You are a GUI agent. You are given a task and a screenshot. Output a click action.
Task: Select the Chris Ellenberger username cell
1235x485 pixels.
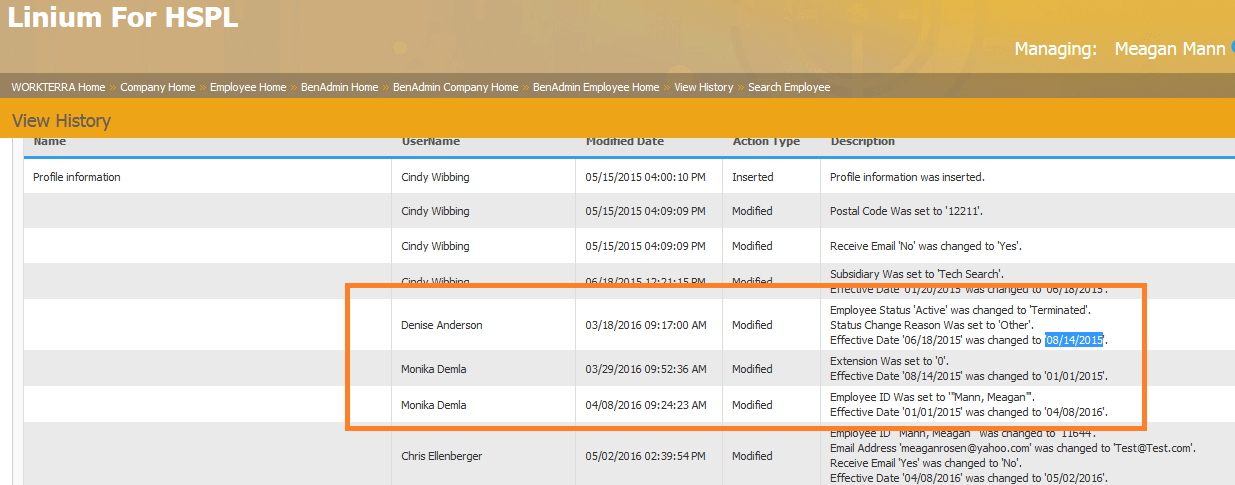click(x=441, y=456)
